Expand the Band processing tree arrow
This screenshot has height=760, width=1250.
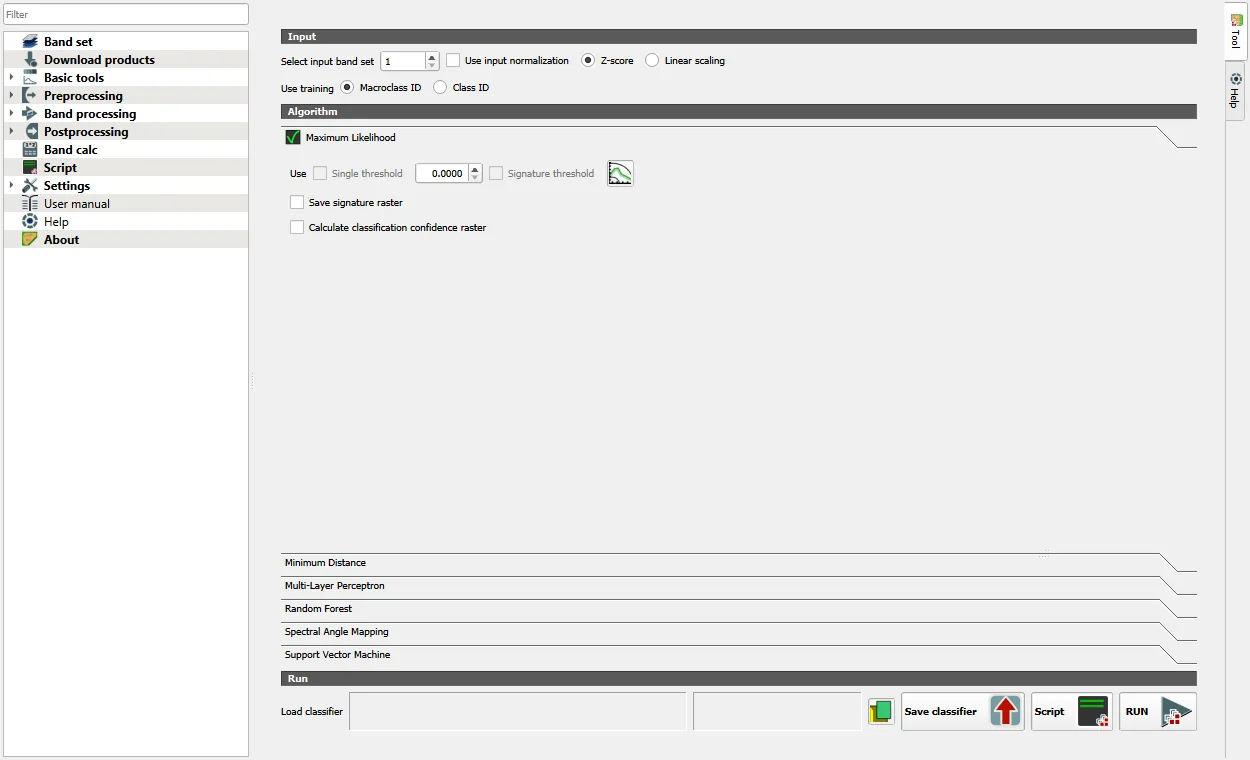(x=11, y=114)
